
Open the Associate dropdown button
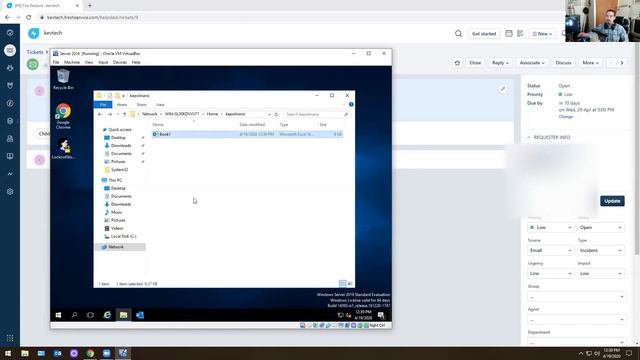click(532, 63)
